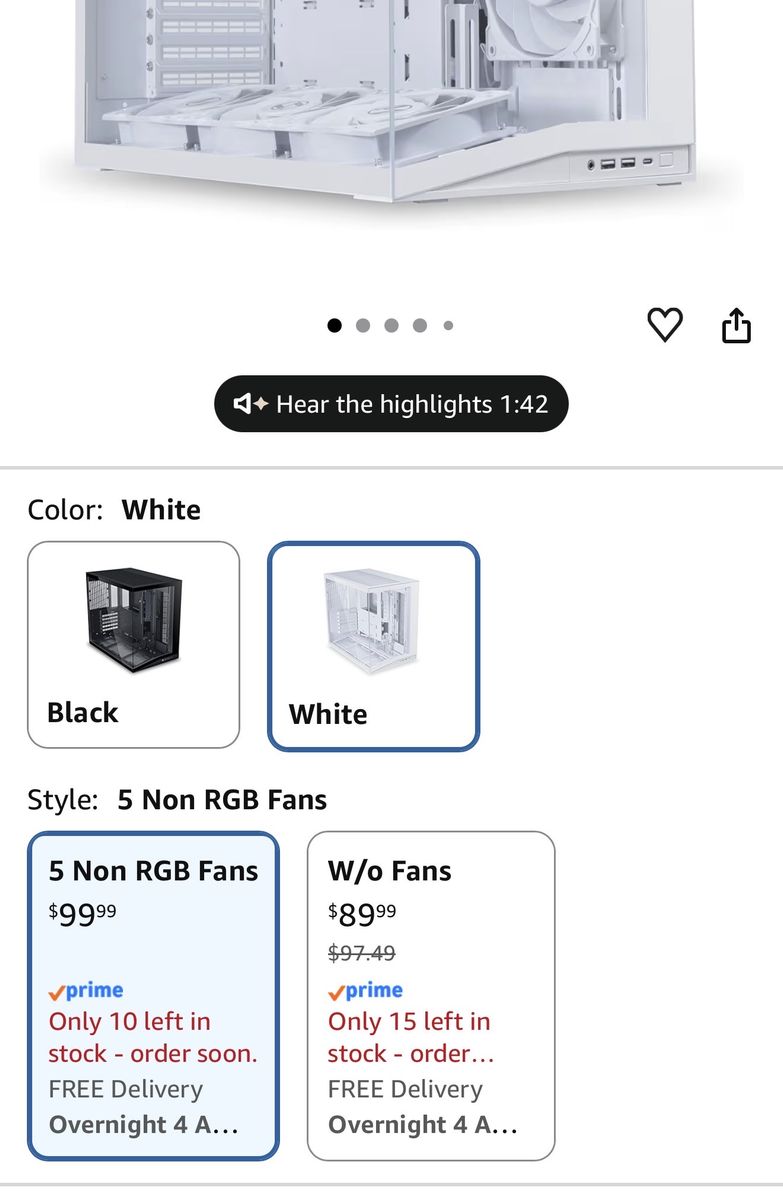Tap the $89.99 price on W/o Fans

pos(362,913)
